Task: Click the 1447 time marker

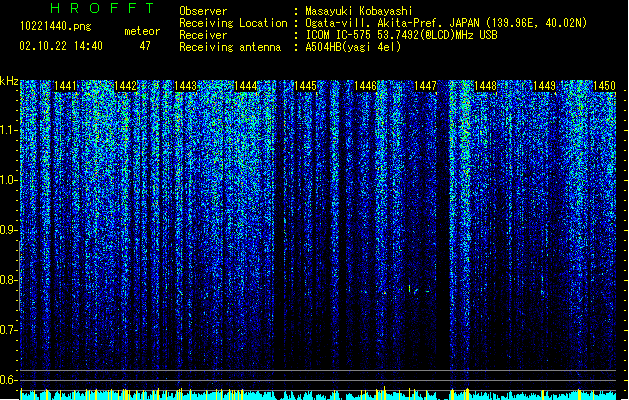Action: [x=425, y=86]
